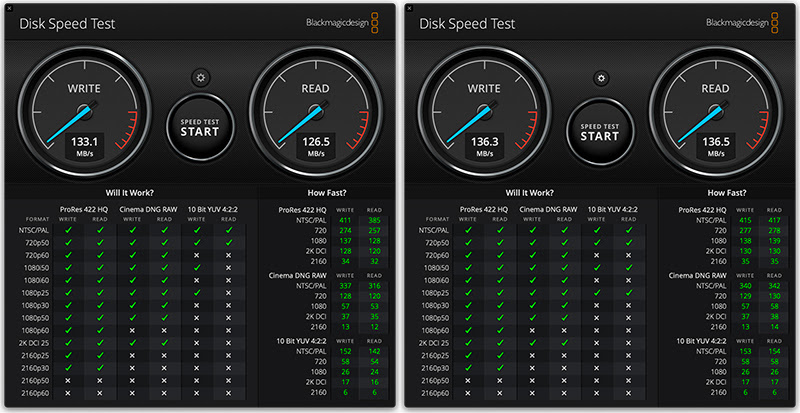Click the '417' ProRes NTSC/PAL read value
Screen dimensions: 800x413
click(774, 221)
